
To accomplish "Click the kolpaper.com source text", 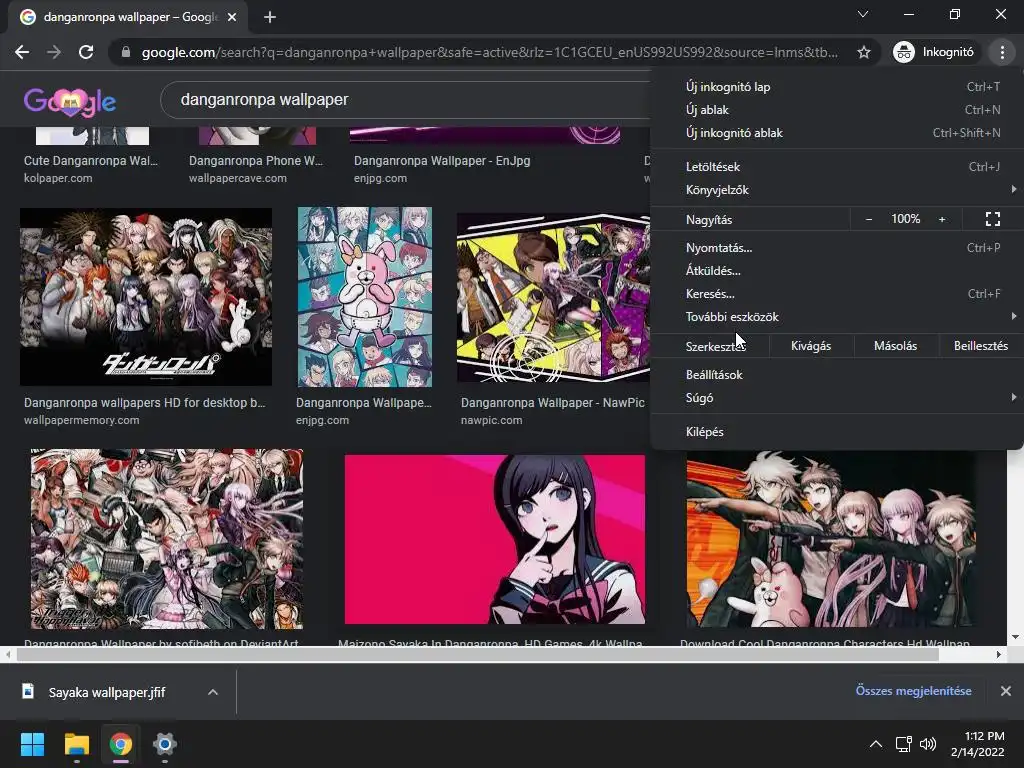I will click(58, 178).
